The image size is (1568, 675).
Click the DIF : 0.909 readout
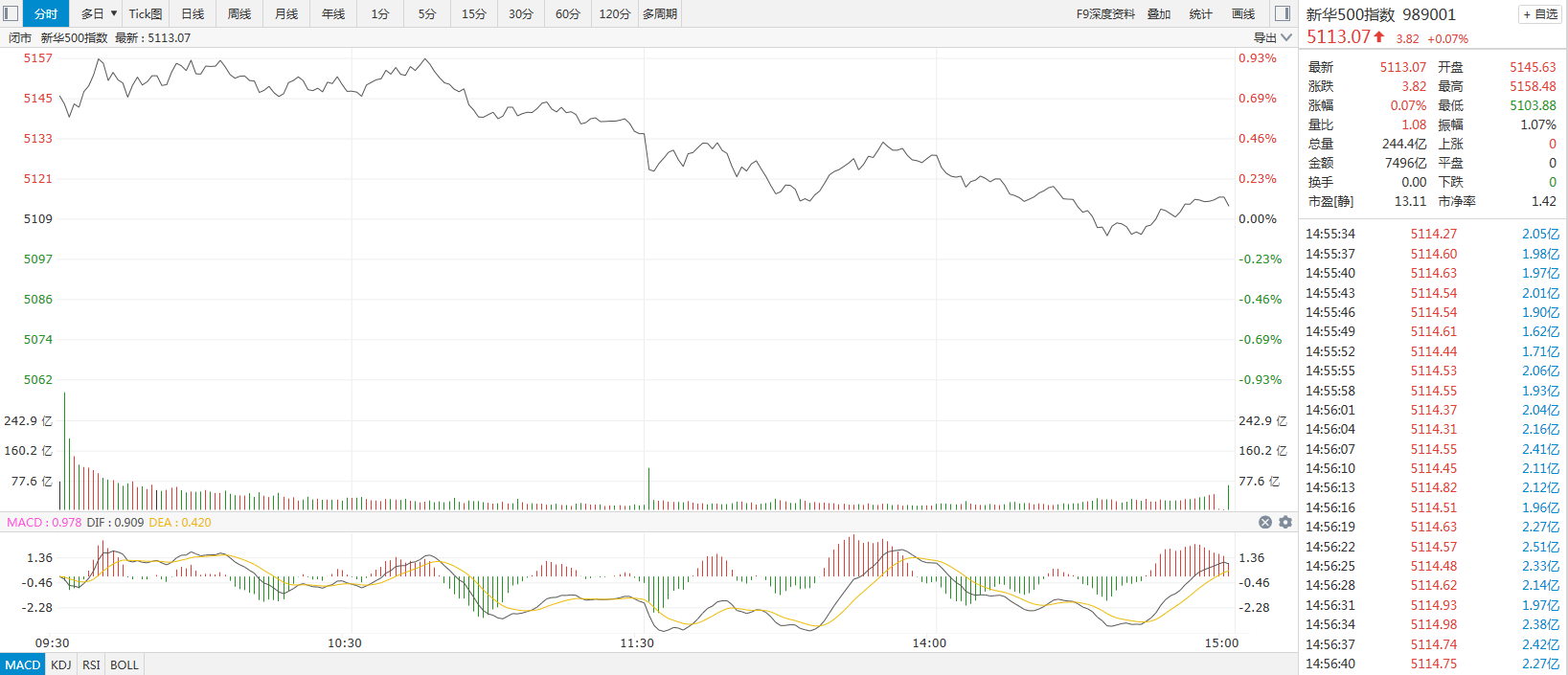point(115,522)
